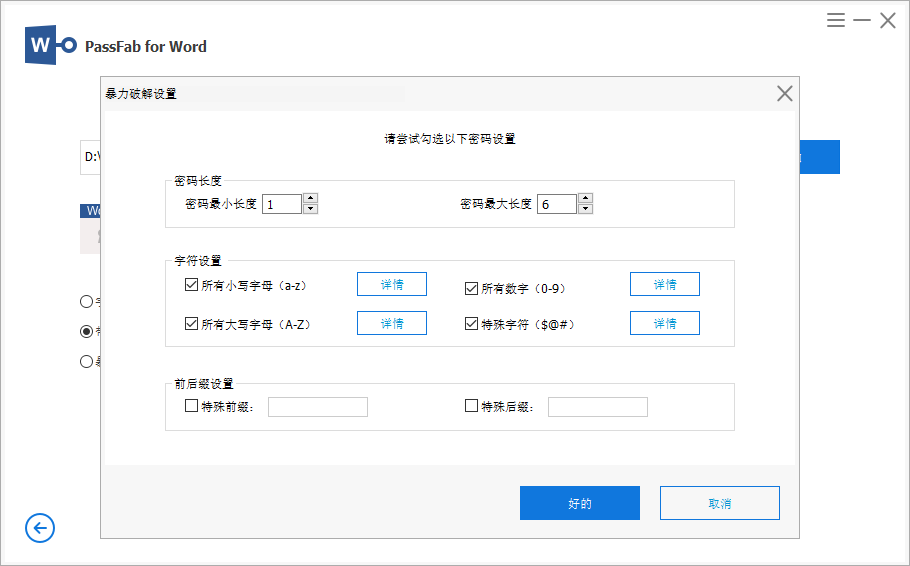Screen dimensions: 910x566
Task: Select first radio option in main window
Action: click(86, 301)
